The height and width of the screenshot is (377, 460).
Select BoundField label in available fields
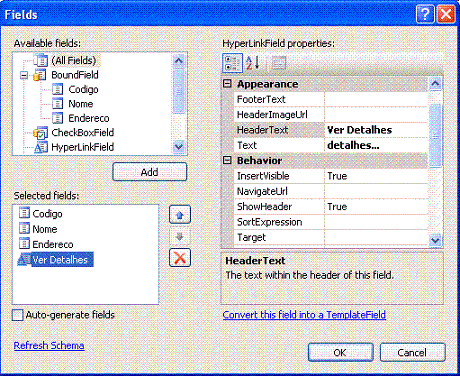click(75, 75)
